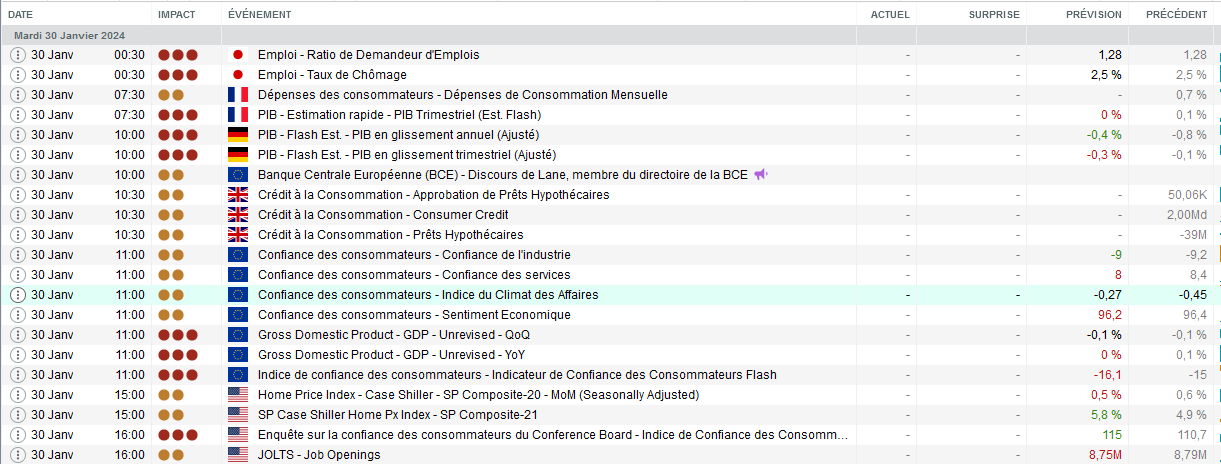Click French flag next to PIB Trimestriel (Est. Flash)
The image size is (1221, 464).
(238, 115)
